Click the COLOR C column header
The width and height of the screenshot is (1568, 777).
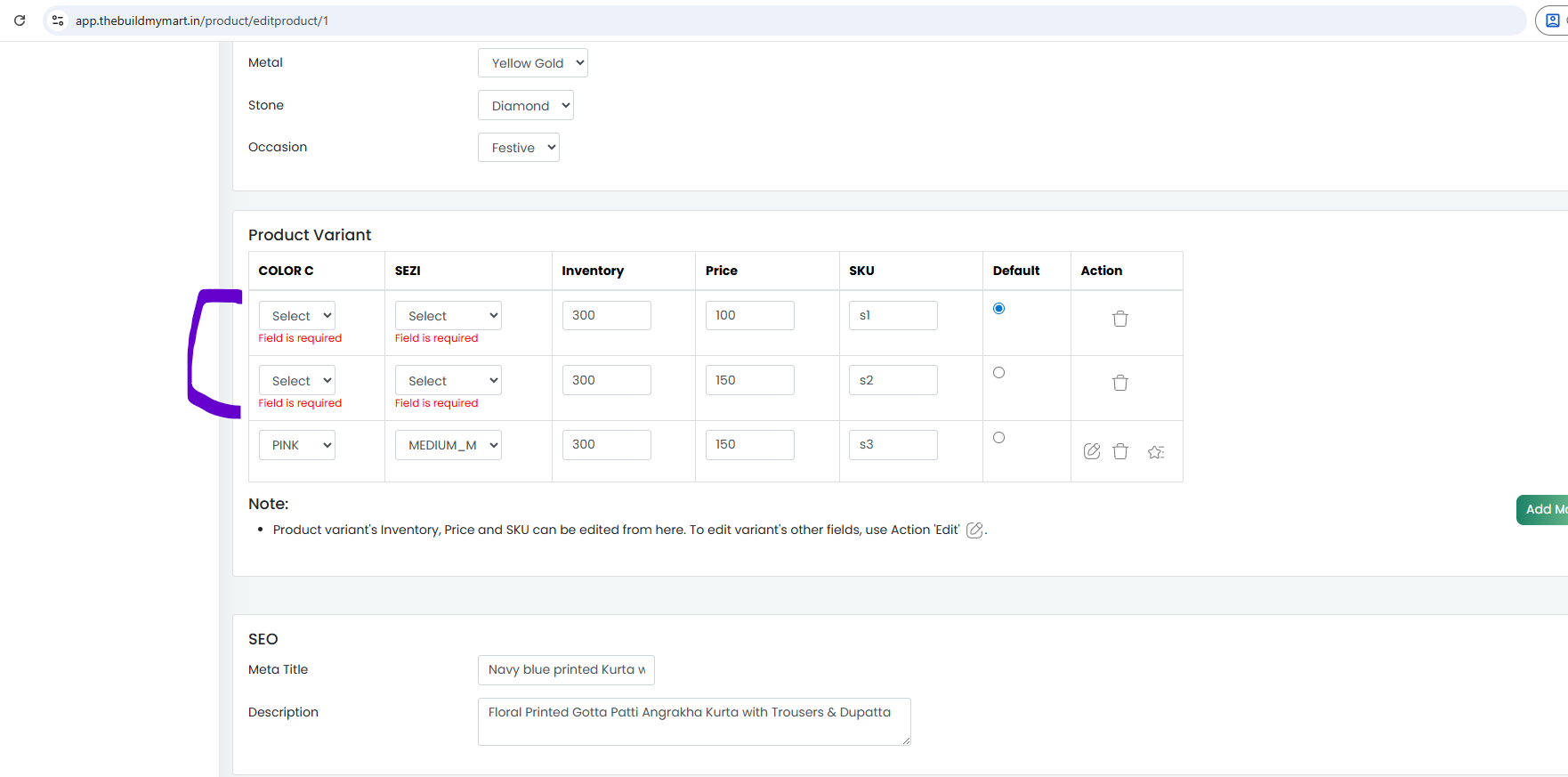286,271
